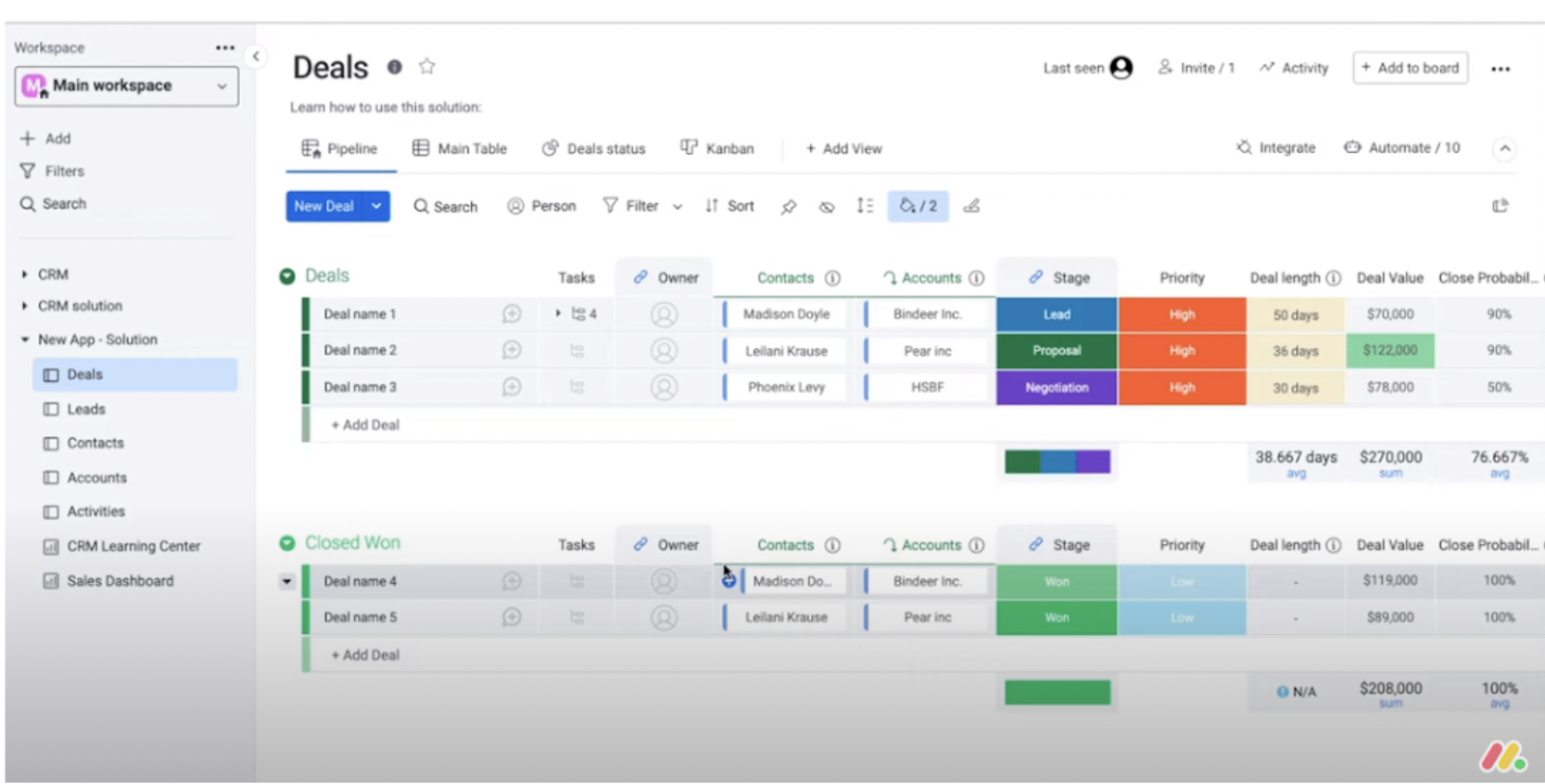
Task: Open the sidebar Search
Action: pos(54,204)
